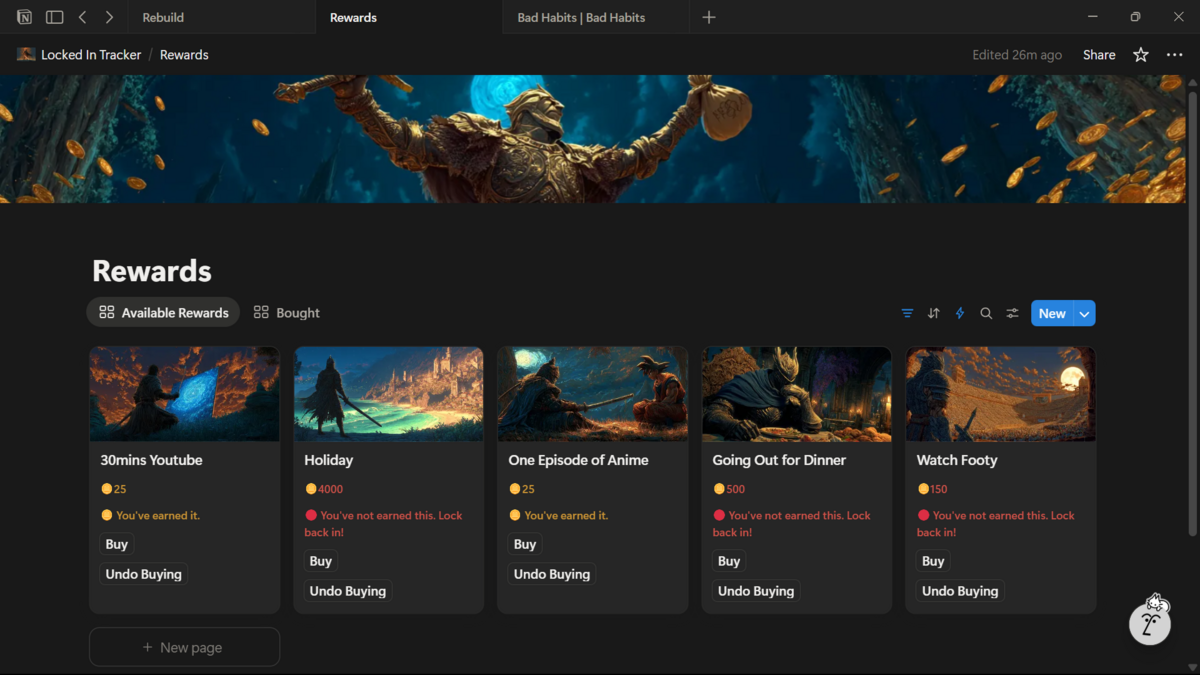1200x675 pixels.
Task: Click the Rewards page heading
Action: (152, 271)
